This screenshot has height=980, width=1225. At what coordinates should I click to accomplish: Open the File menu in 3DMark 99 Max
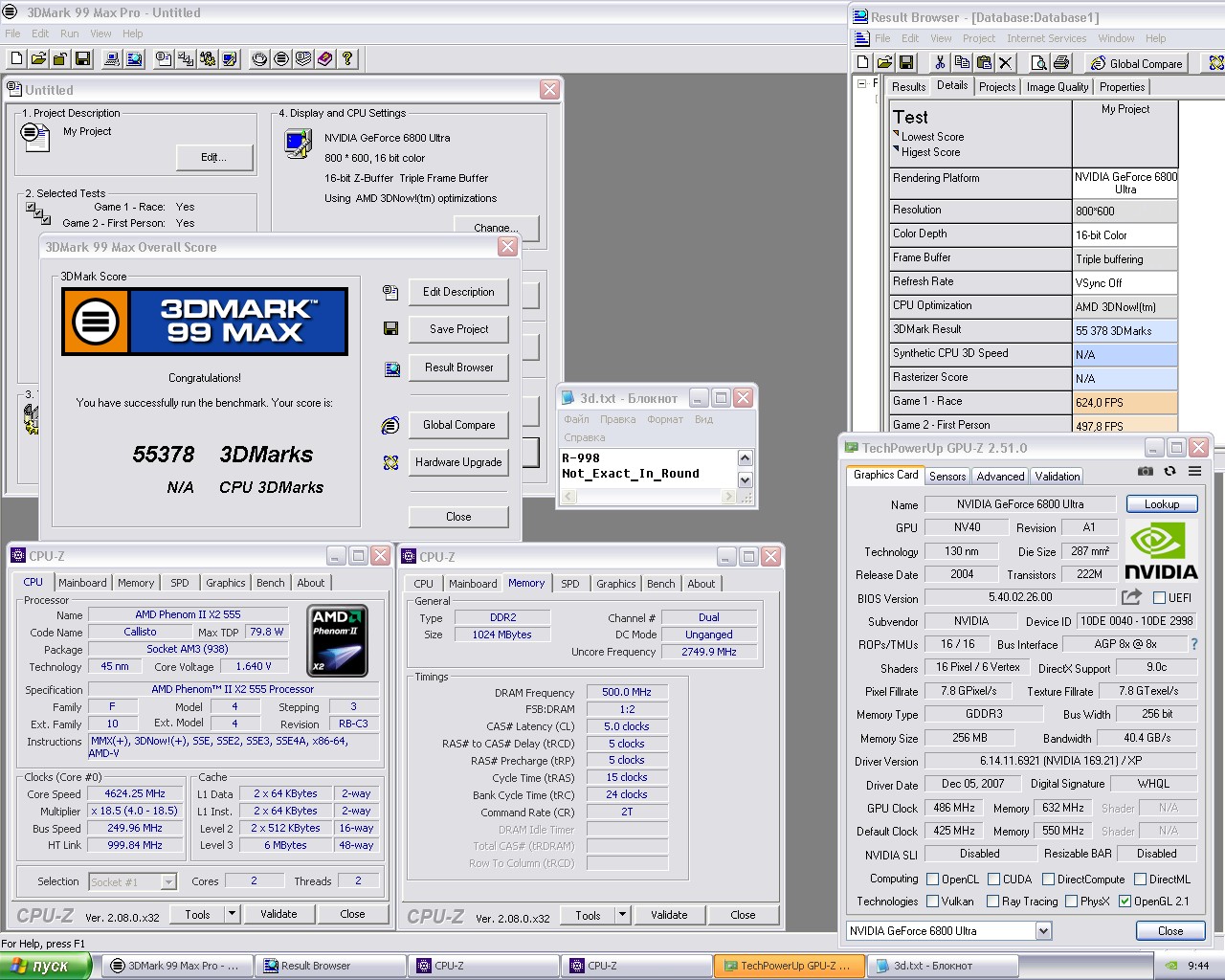coord(12,33)
